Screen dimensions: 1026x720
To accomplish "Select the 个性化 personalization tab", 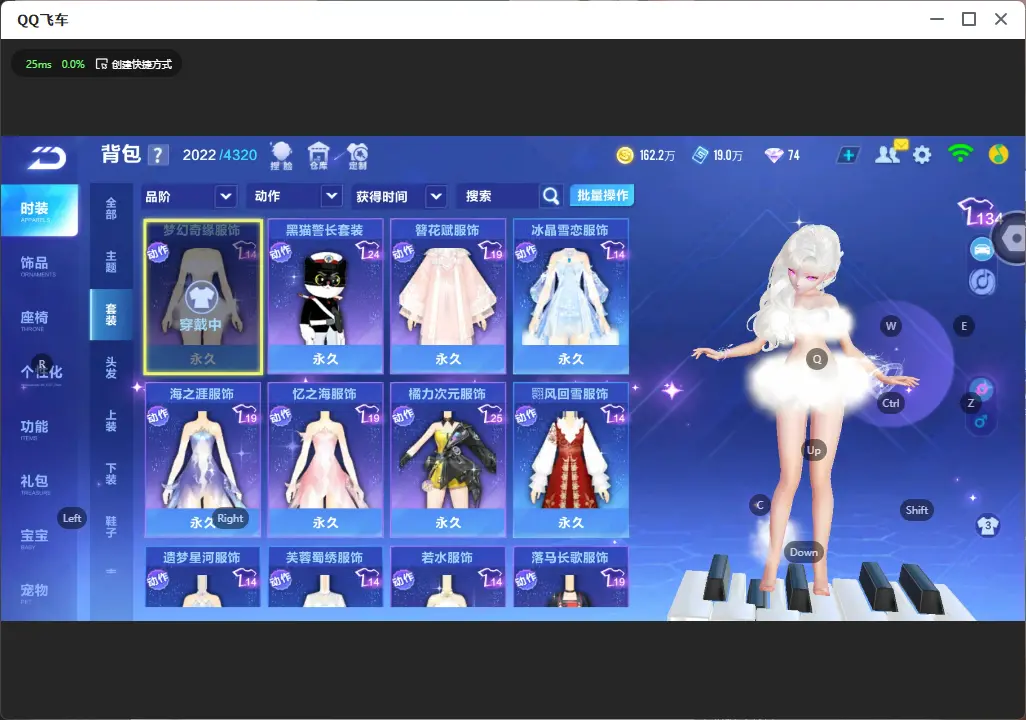I will (39, 373).
